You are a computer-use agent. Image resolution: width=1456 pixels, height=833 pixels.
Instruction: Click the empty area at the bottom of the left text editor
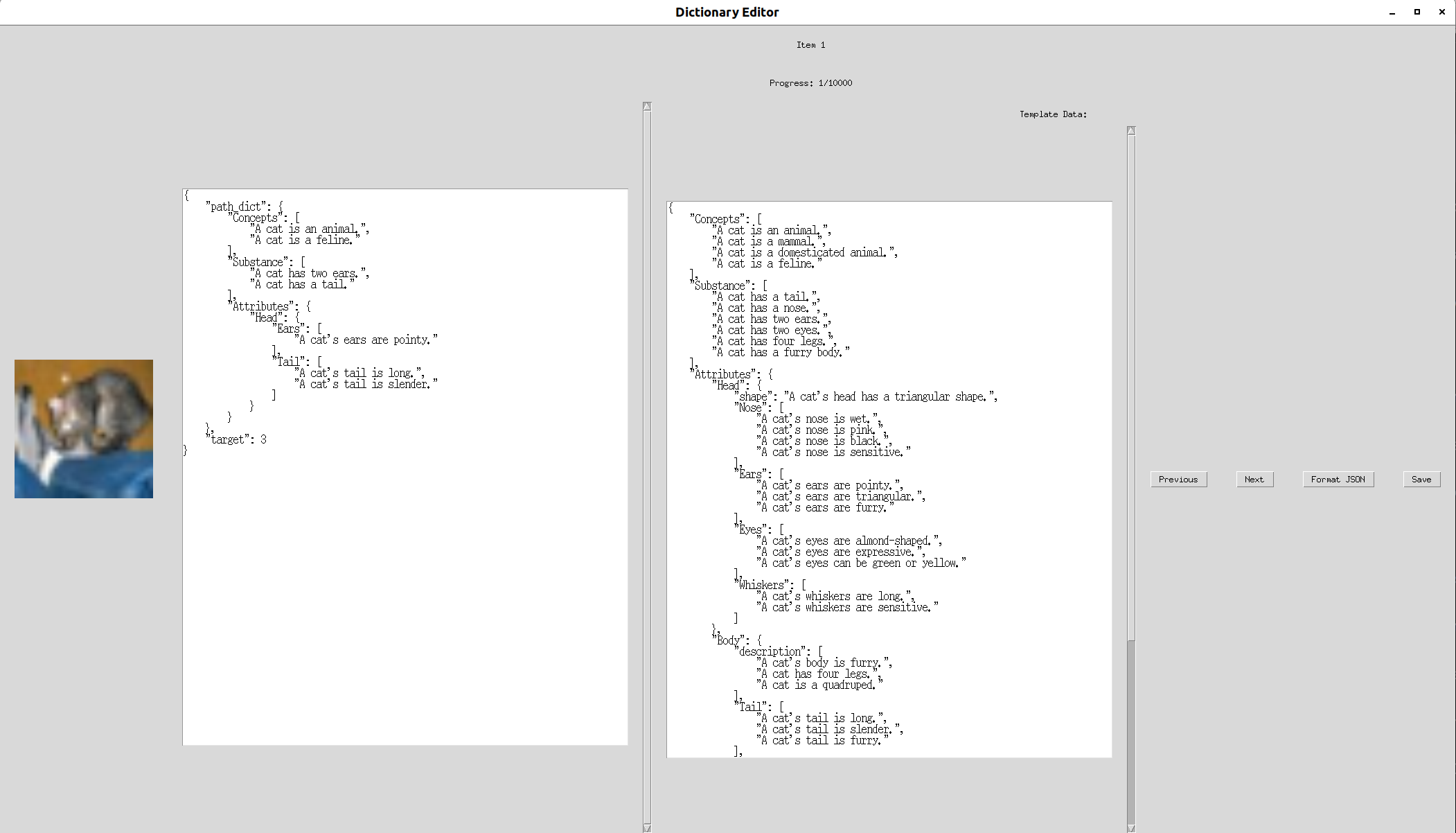click(x=405, y=624)
